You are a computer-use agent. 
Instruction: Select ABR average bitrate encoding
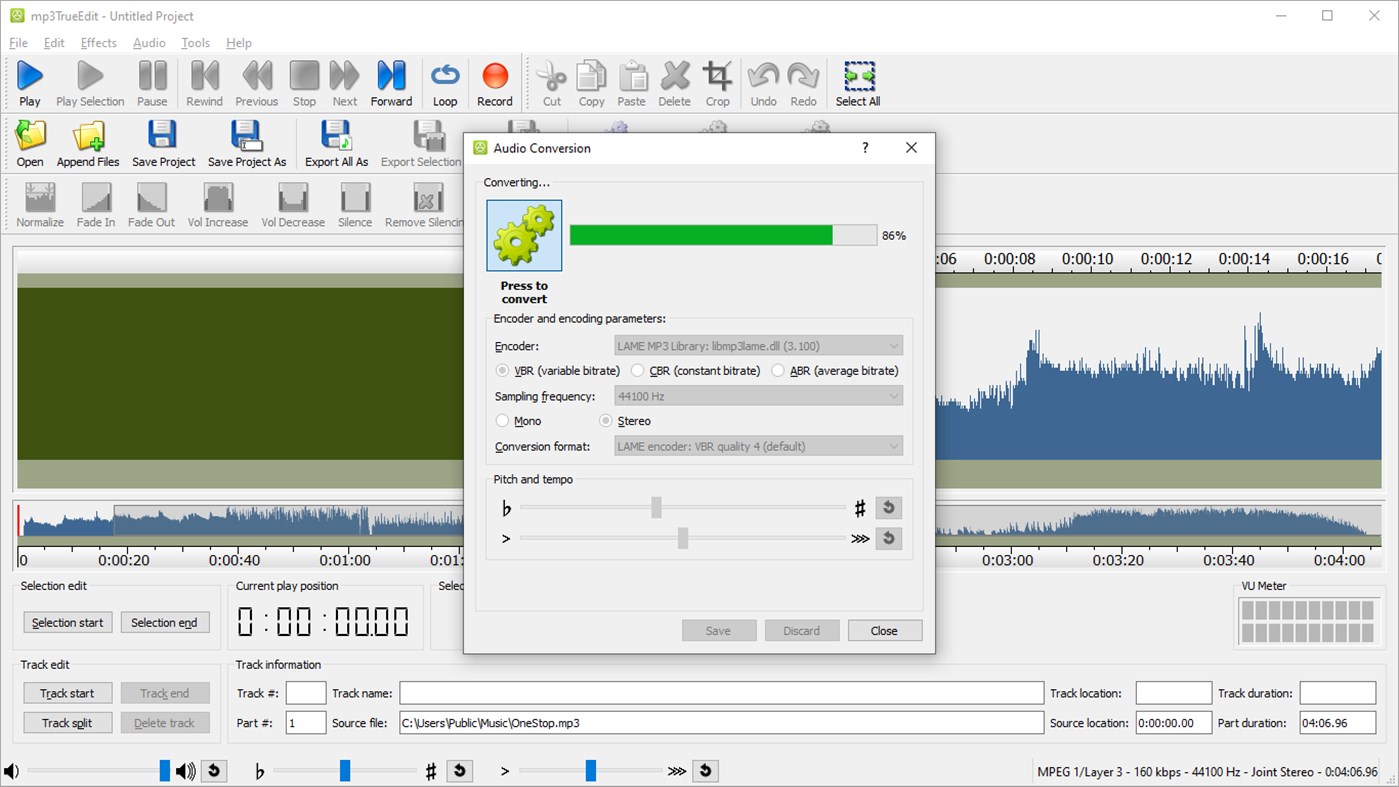[778, 370]
